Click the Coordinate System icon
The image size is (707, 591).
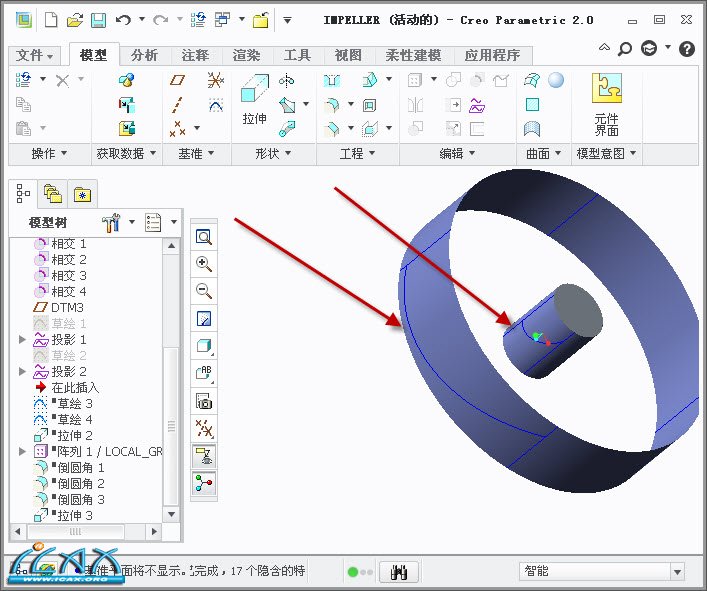pos(216,81)
